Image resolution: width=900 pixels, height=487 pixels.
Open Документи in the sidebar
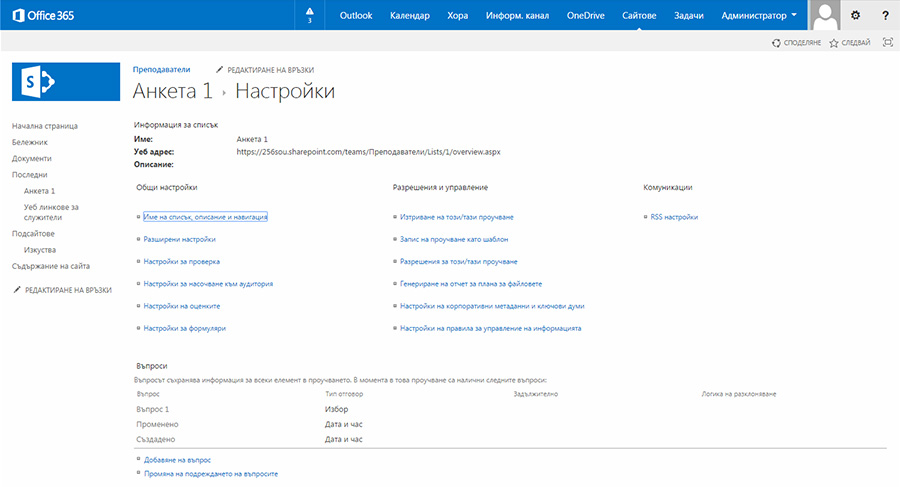32,158
